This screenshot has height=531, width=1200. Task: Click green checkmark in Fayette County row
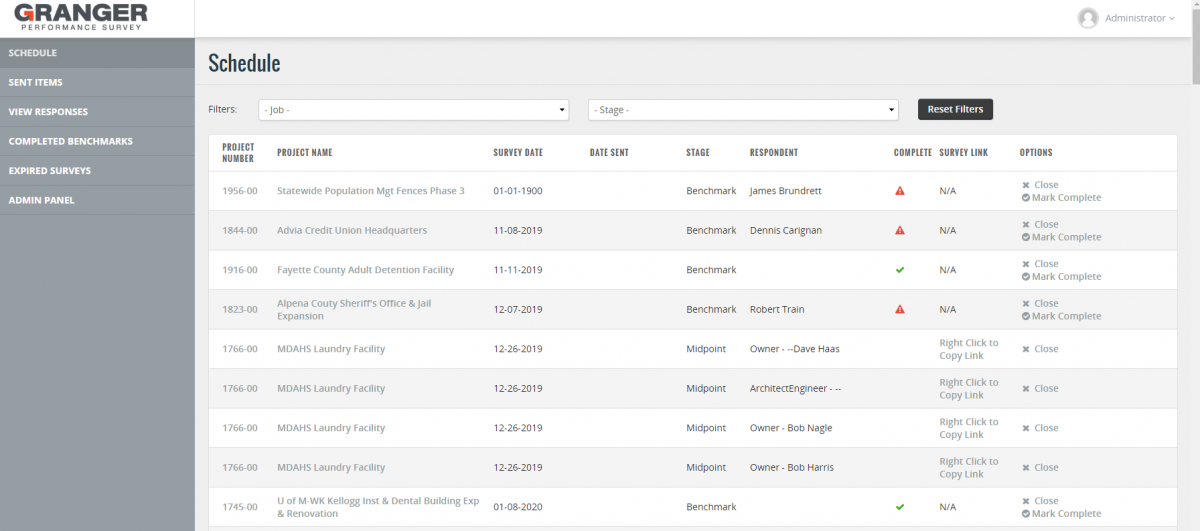point(899,270)
